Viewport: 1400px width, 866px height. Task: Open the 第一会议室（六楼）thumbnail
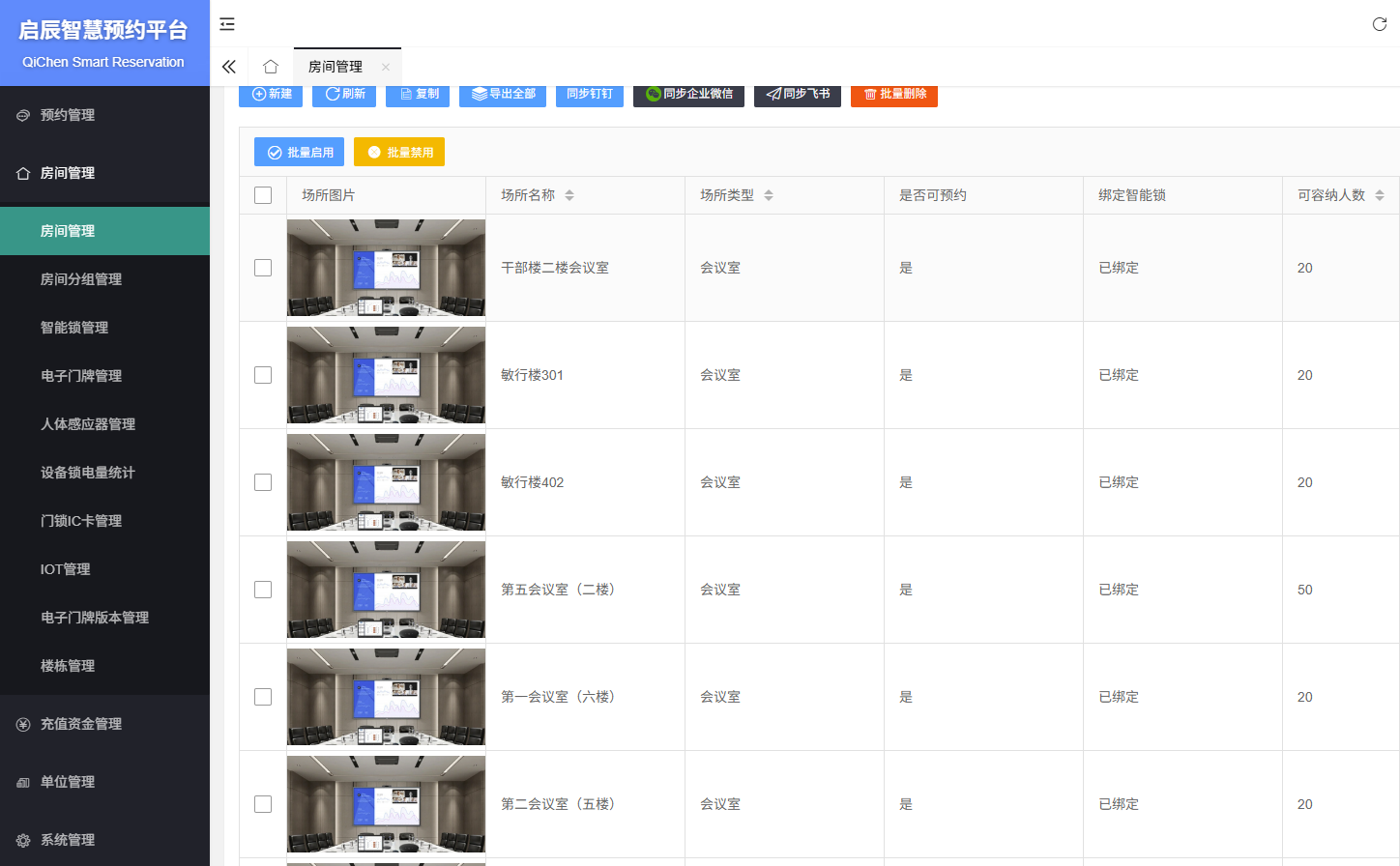386,697
